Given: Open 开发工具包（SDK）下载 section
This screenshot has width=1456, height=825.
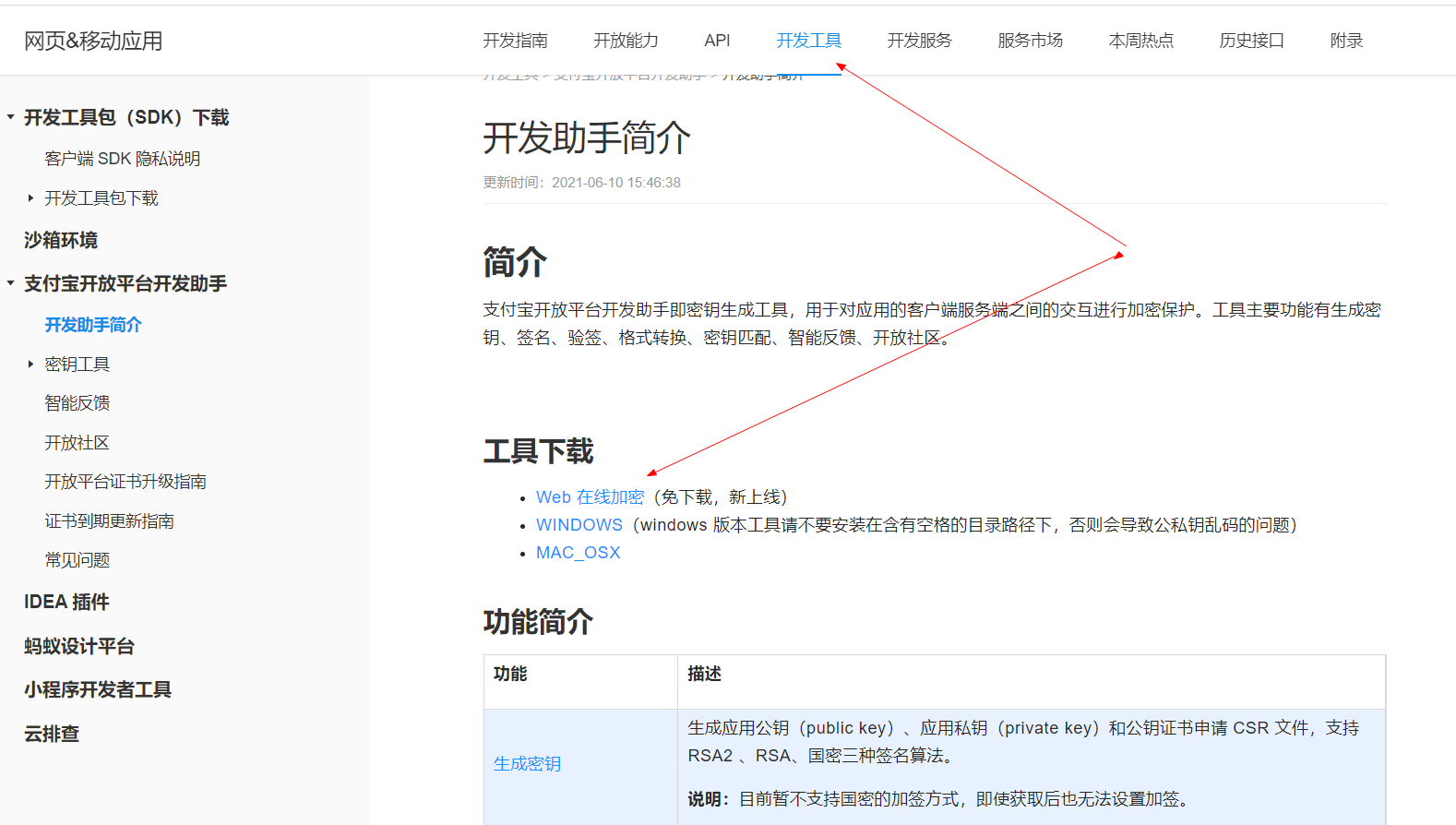Looking at the screenshot, I should click(x=126, y=117).
